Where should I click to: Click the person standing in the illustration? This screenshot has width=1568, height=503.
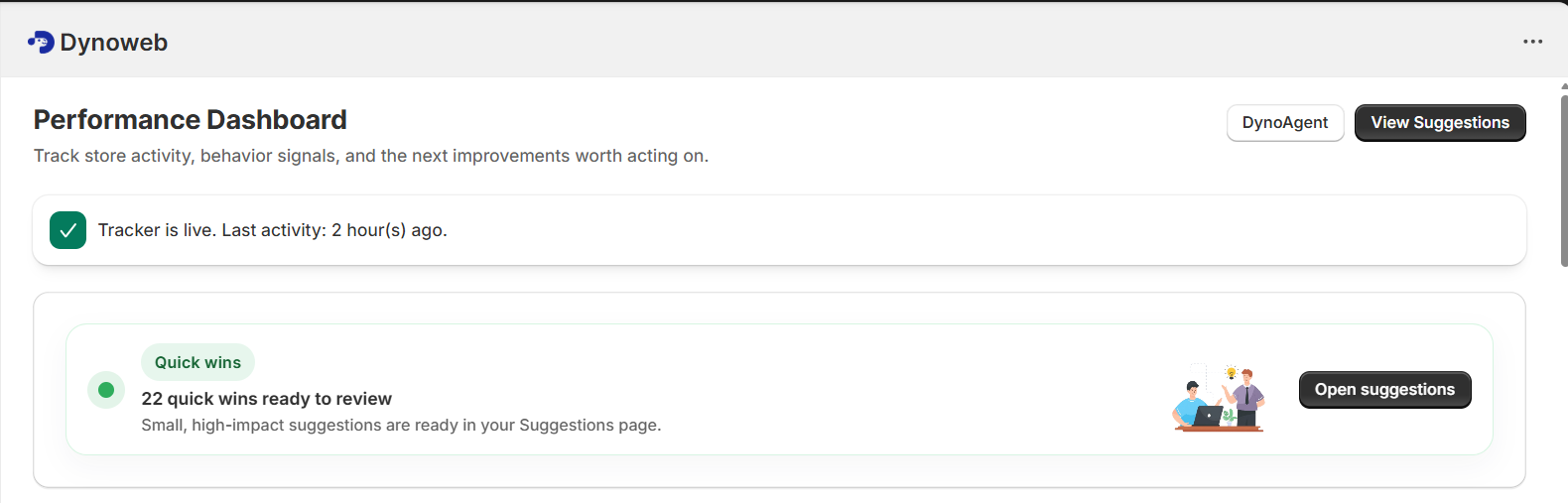pos(1248,397)
